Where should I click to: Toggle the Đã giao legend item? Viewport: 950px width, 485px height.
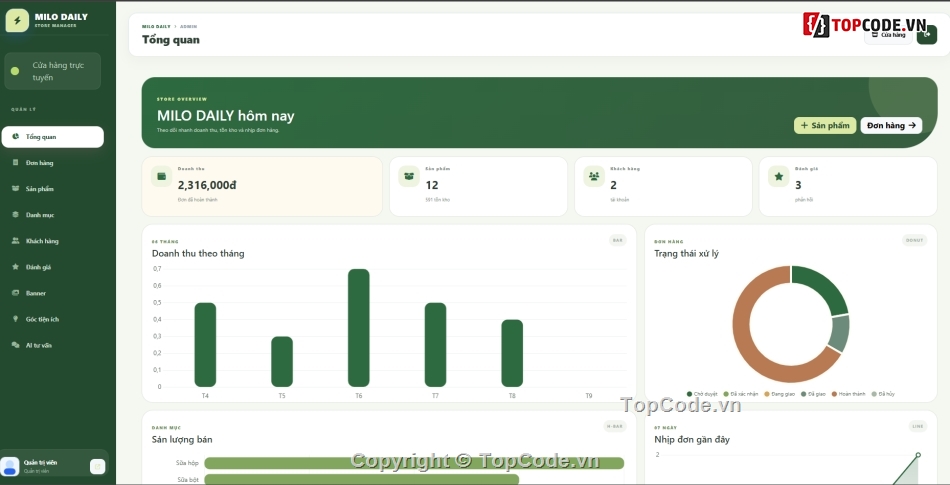(814, 394)
